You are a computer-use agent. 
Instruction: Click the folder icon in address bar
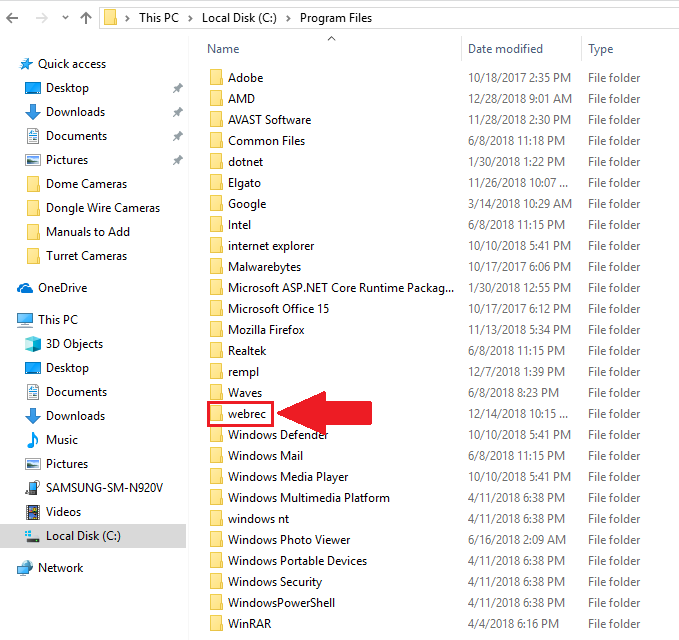point(110,18)
